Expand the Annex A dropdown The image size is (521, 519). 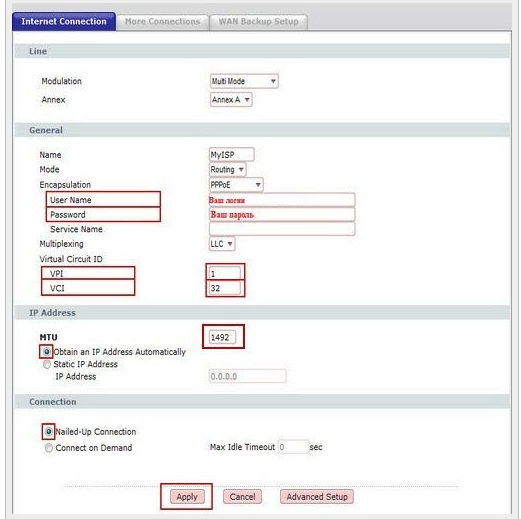231,99
